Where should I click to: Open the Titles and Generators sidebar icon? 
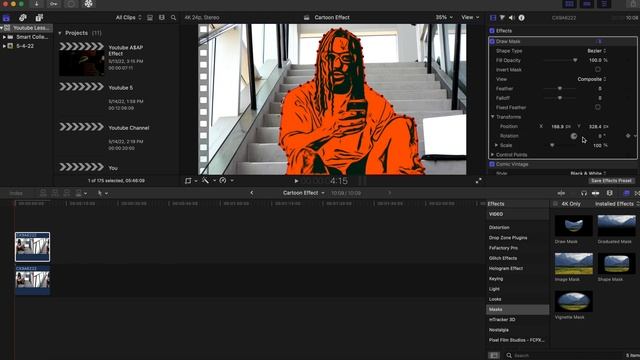[x=39, y=18]
